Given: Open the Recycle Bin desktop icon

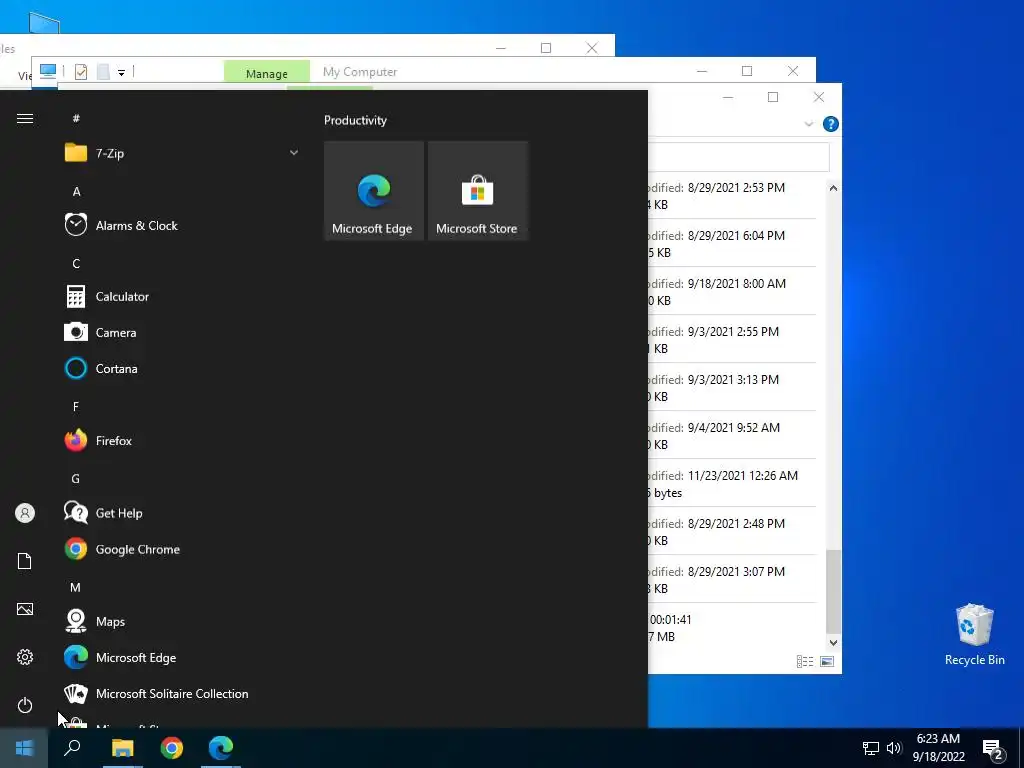Looking at the screenshot, I should [974, 635].
